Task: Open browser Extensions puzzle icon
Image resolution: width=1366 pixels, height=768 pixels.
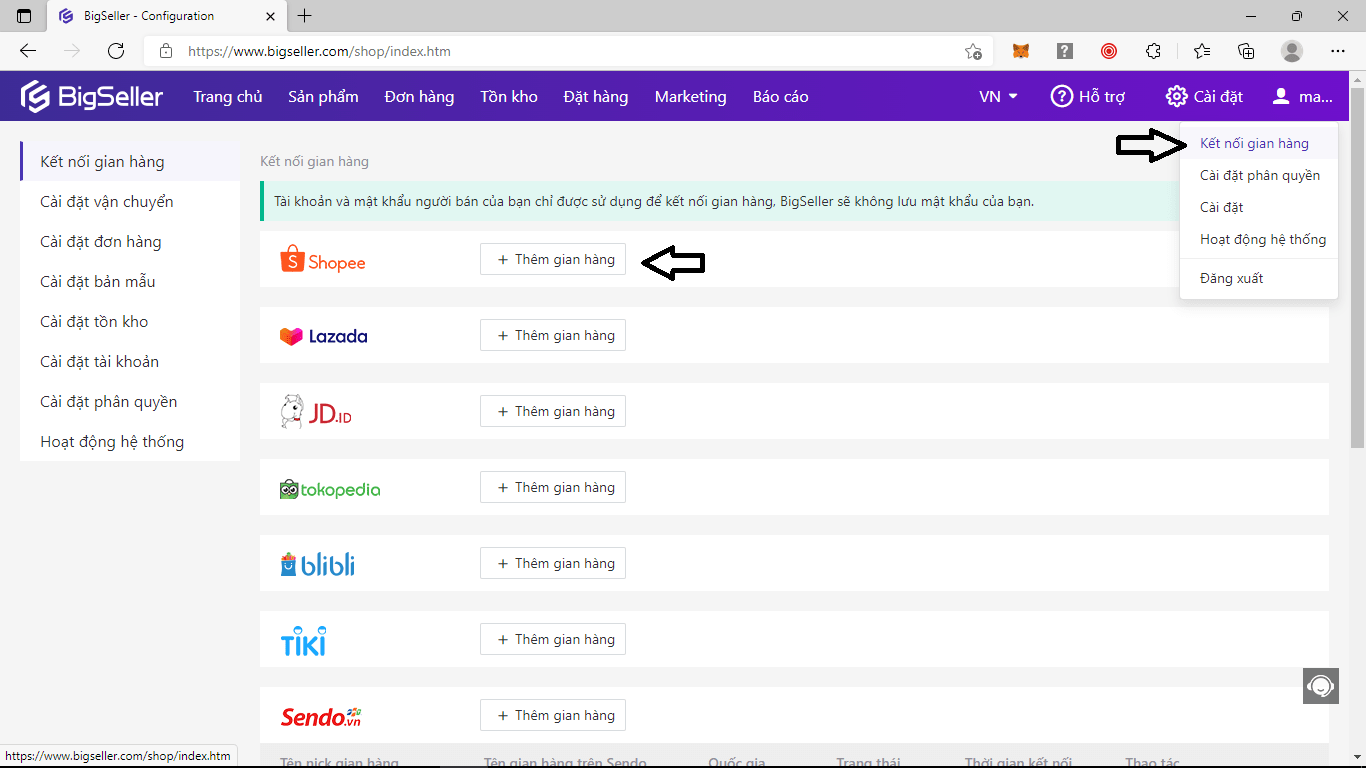Action: pos(1153,51)
